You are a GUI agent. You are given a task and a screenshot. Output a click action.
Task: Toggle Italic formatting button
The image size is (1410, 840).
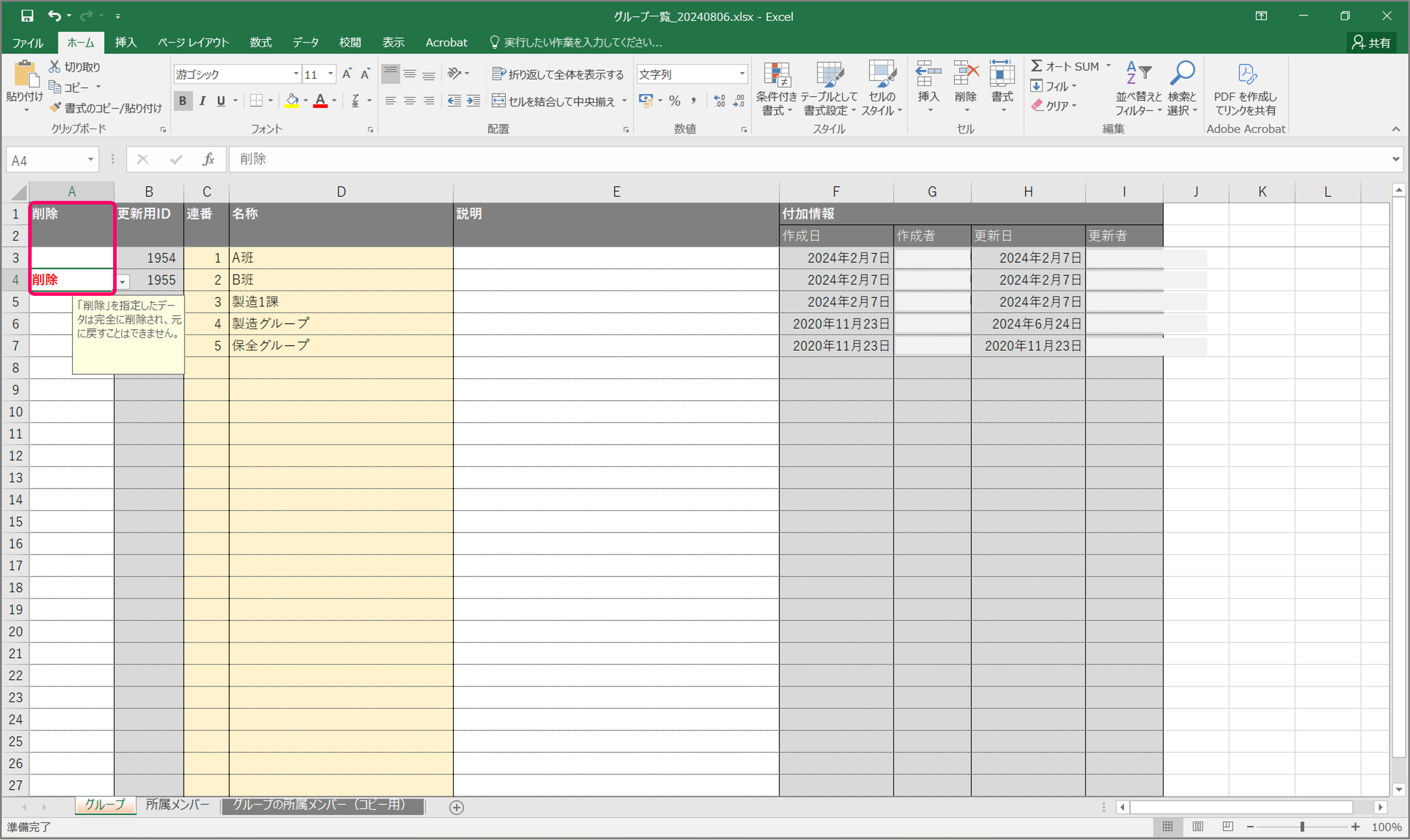click(202, 101)
